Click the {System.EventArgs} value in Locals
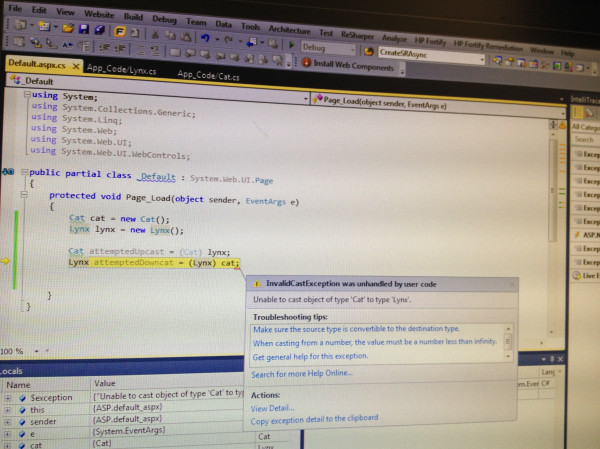This screenshot has height=449, width=600. tap(129, 431)
